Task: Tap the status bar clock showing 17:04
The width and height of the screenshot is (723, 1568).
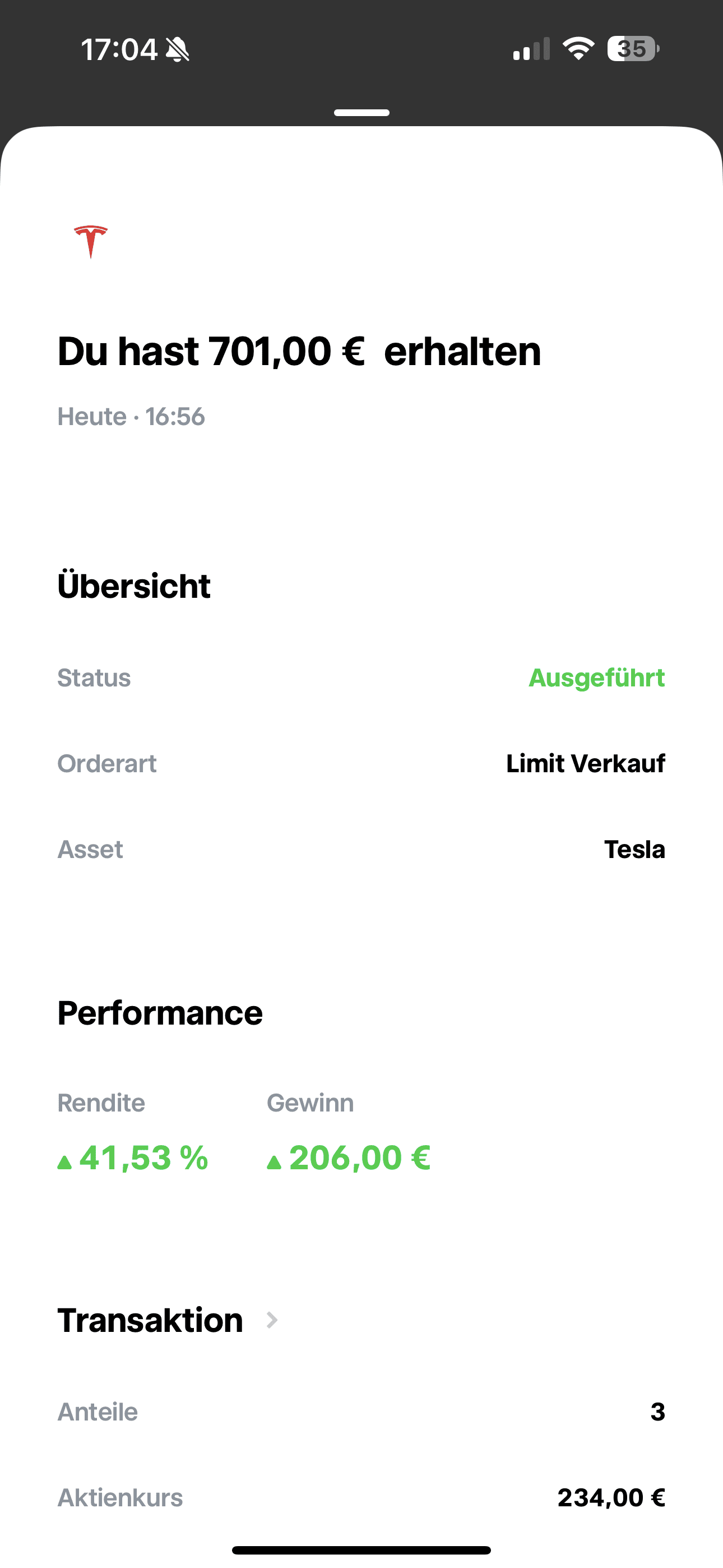Action: (119, 49)
